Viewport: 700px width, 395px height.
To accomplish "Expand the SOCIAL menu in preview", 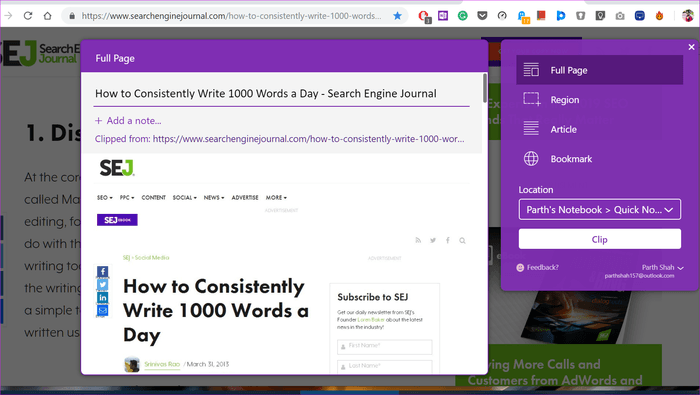I will coord(184,197).
